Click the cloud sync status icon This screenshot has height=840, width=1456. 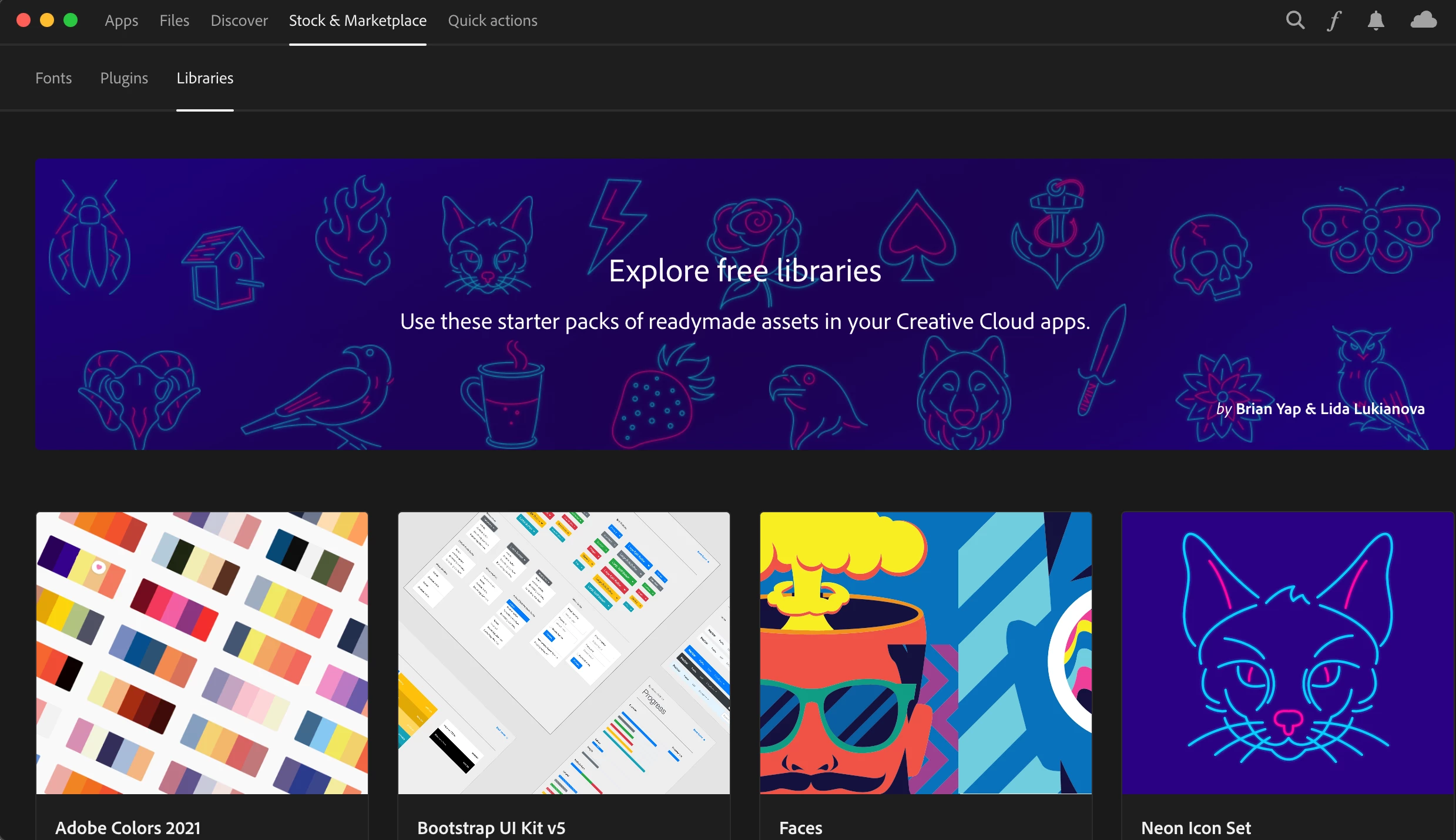click(1423, 21)
